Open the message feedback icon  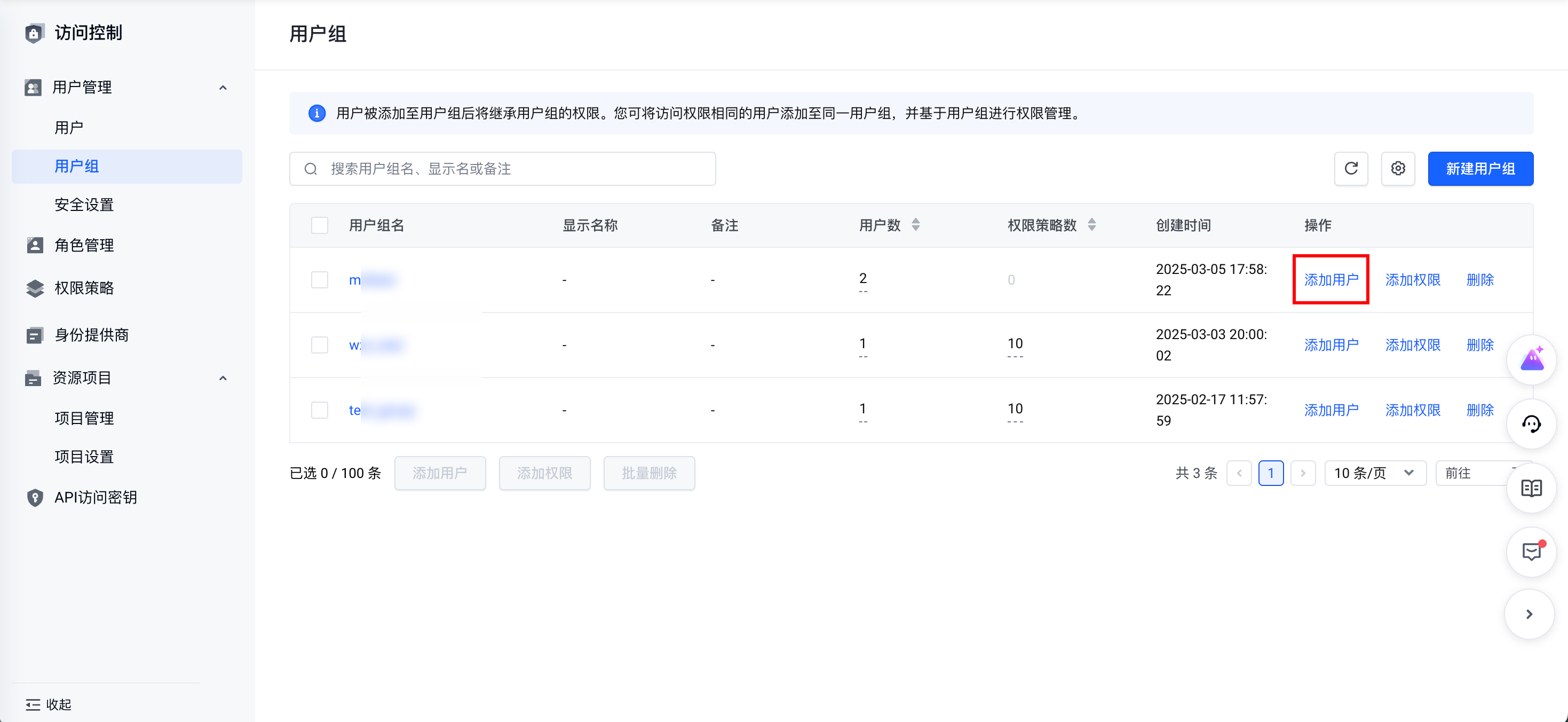[x=1531, y=552]
